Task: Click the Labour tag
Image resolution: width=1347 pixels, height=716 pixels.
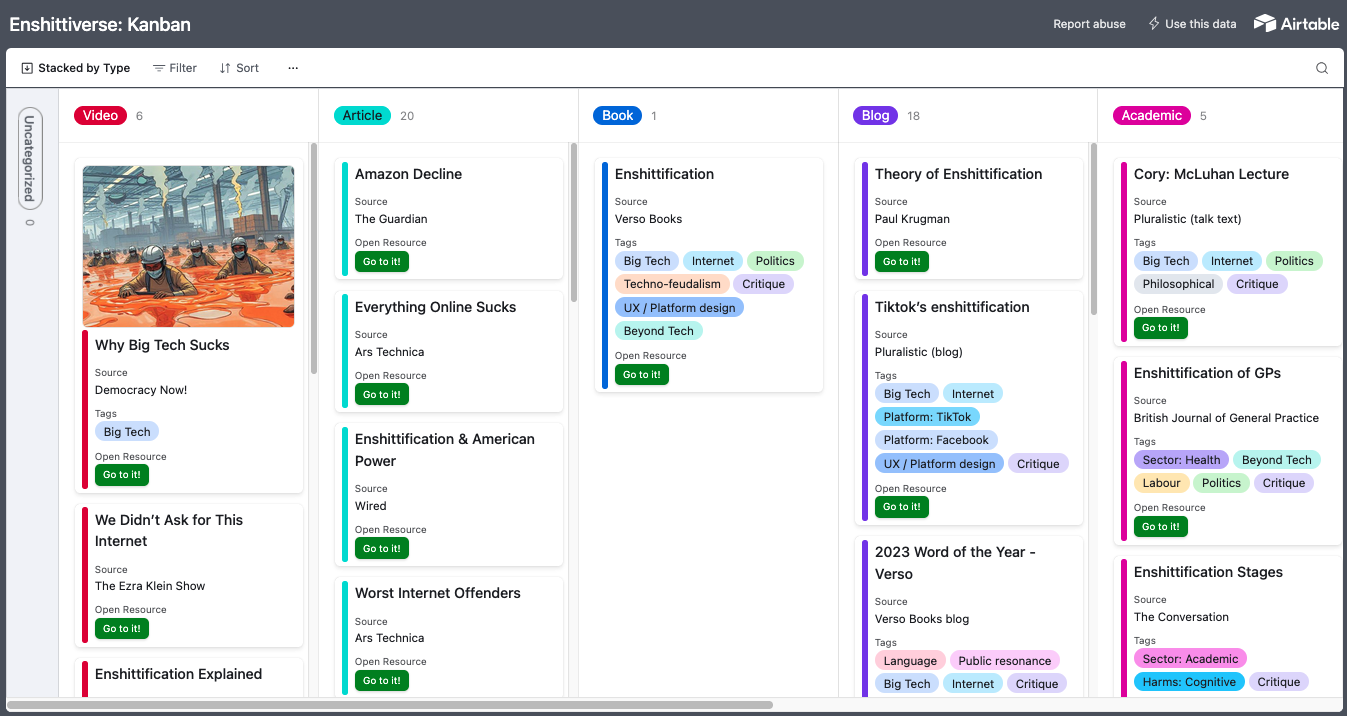Action: click(1161, 483)
